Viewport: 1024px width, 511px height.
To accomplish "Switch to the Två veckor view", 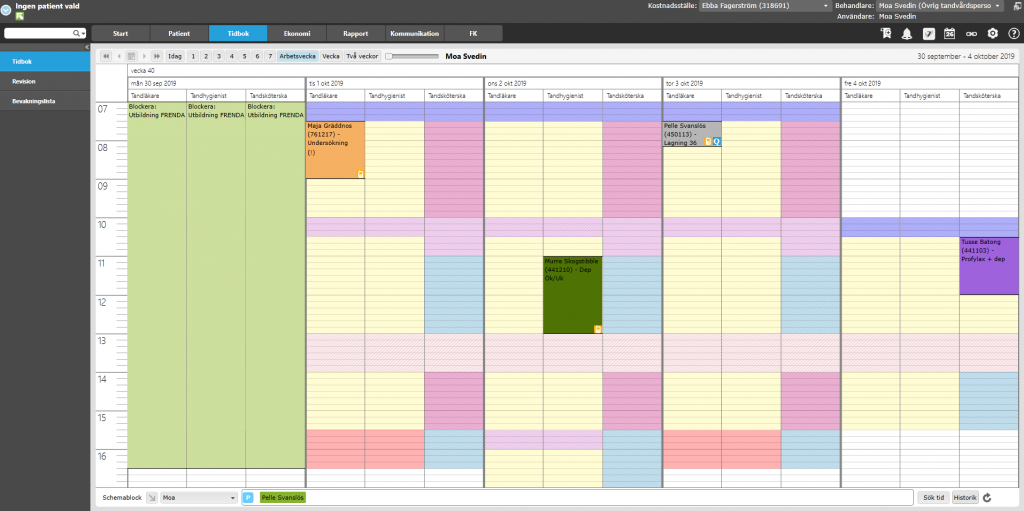I will point(362,56).
